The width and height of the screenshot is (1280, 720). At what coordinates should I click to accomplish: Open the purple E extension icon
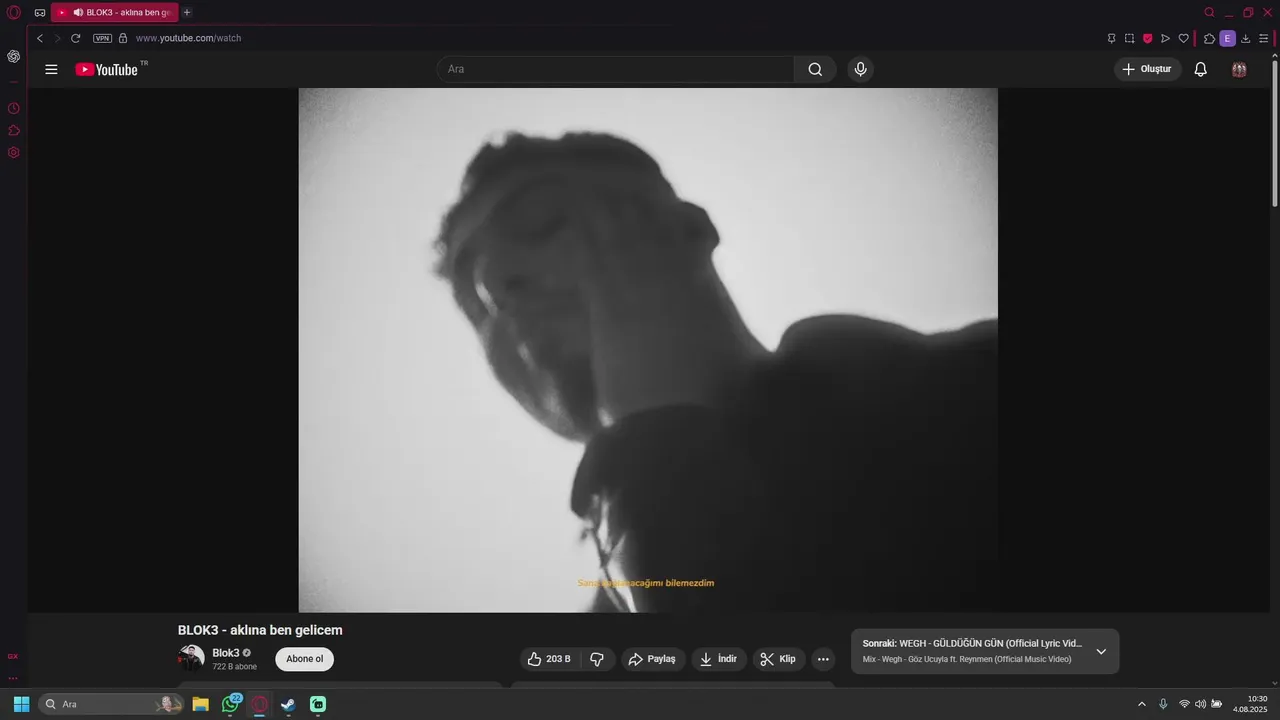(x=1227, y=38)
